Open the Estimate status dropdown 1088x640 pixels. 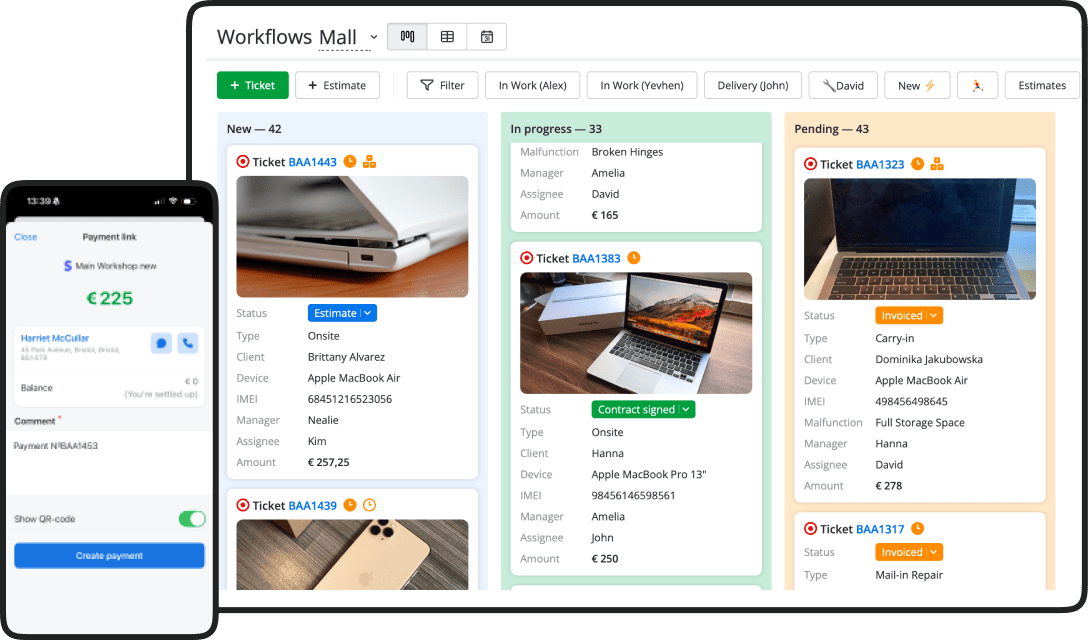pyautogui.click(x=342, y=313)
